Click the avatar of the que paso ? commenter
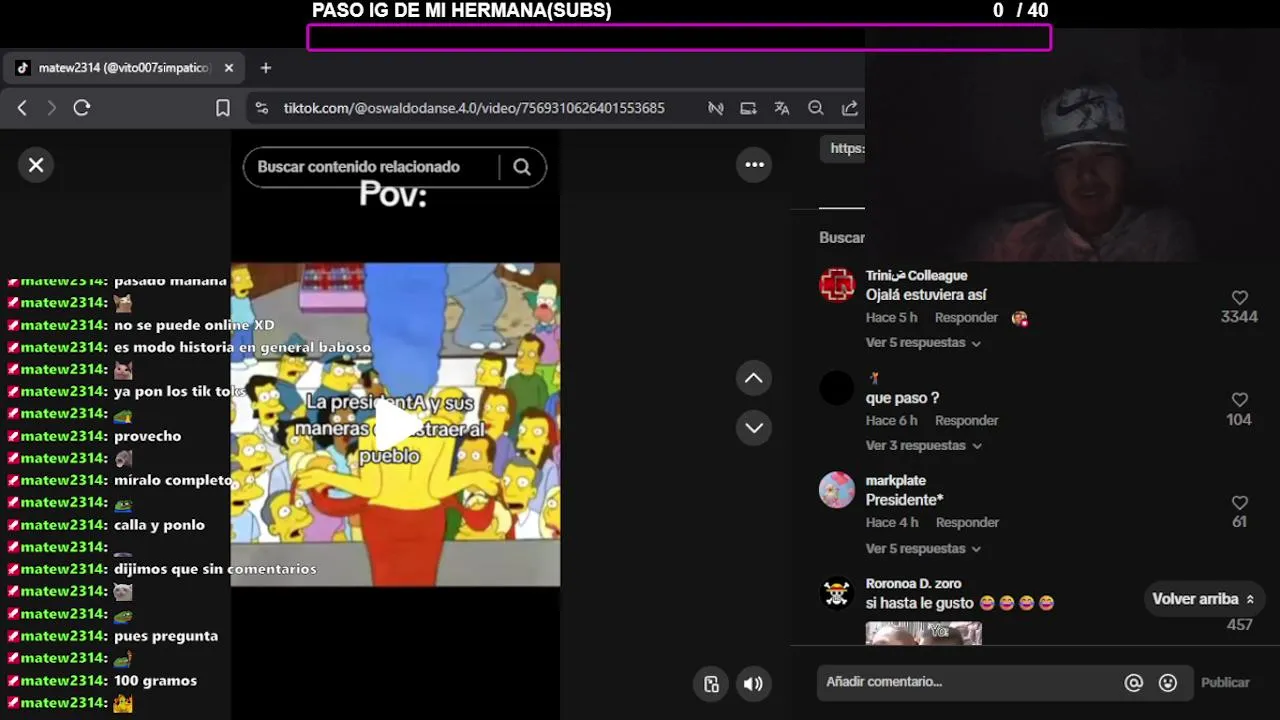The width and height of the screenshot is (1280, 720). click(837, 388)
